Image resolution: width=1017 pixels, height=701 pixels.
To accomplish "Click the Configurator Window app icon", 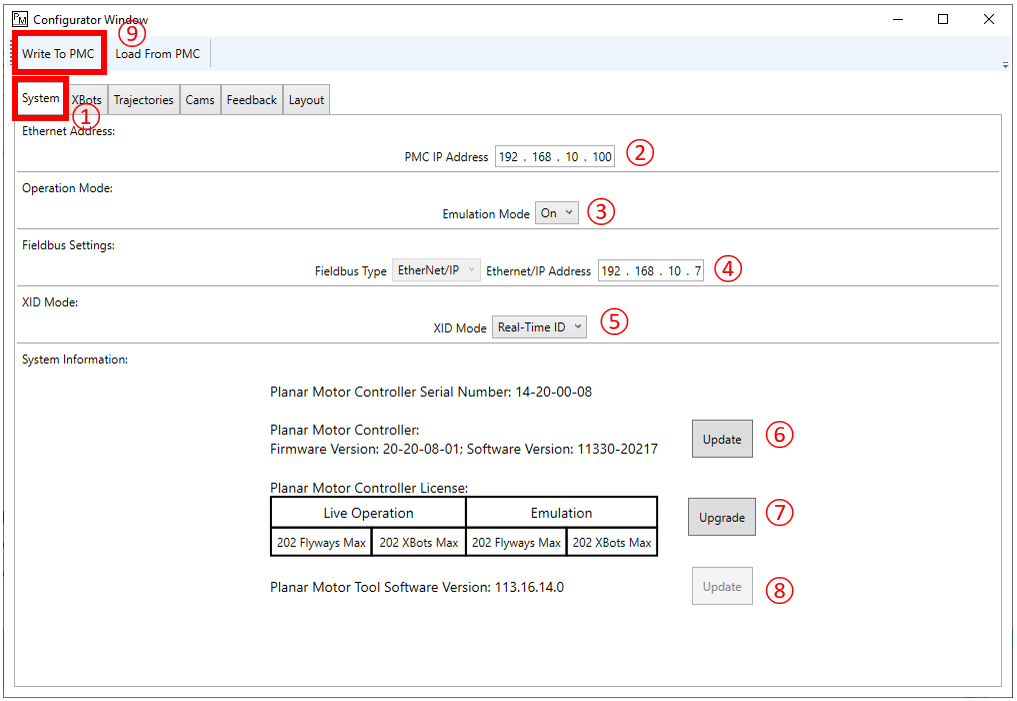I will point(20,19).
